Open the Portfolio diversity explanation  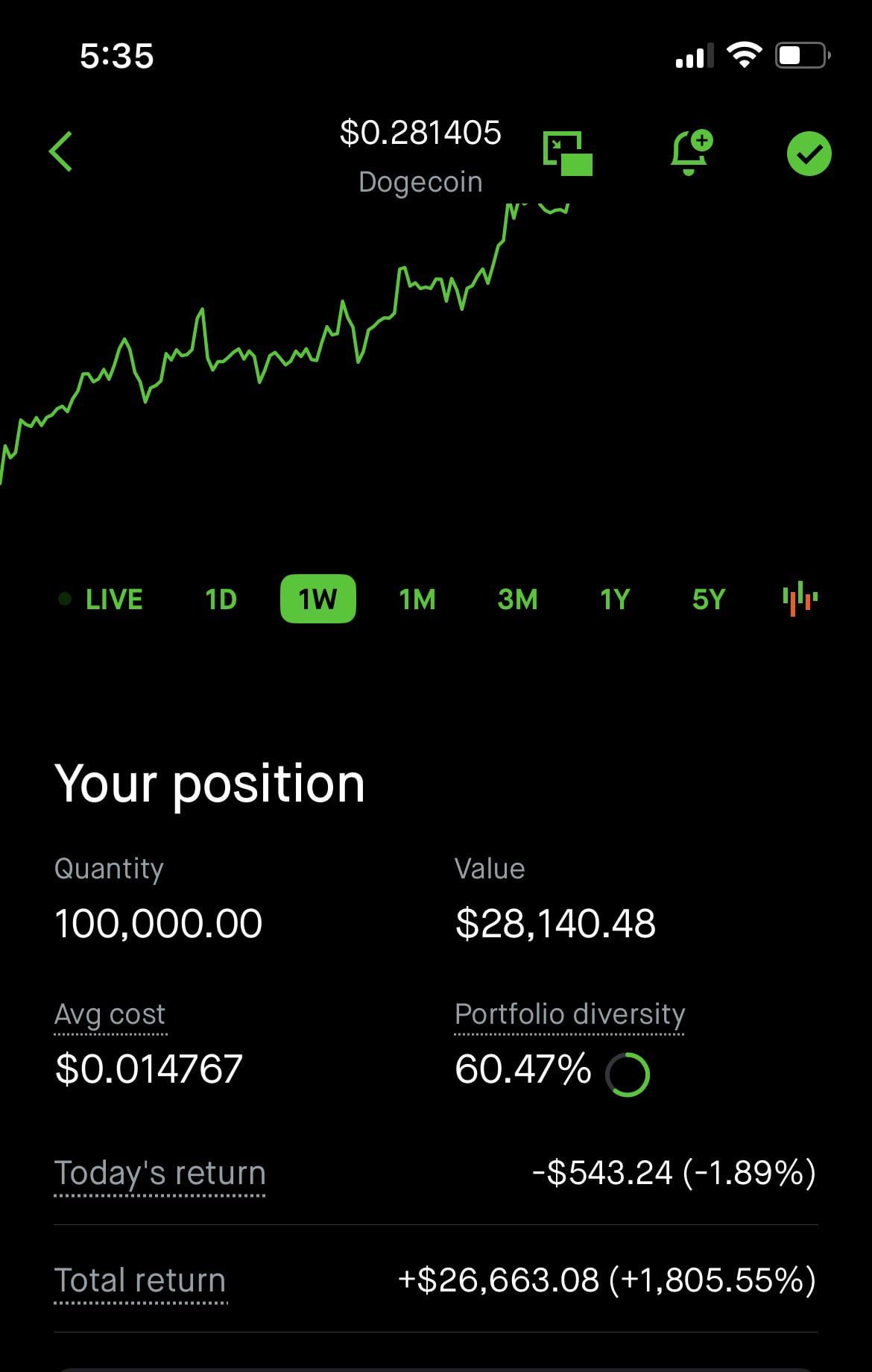[x=569, y=1016]
